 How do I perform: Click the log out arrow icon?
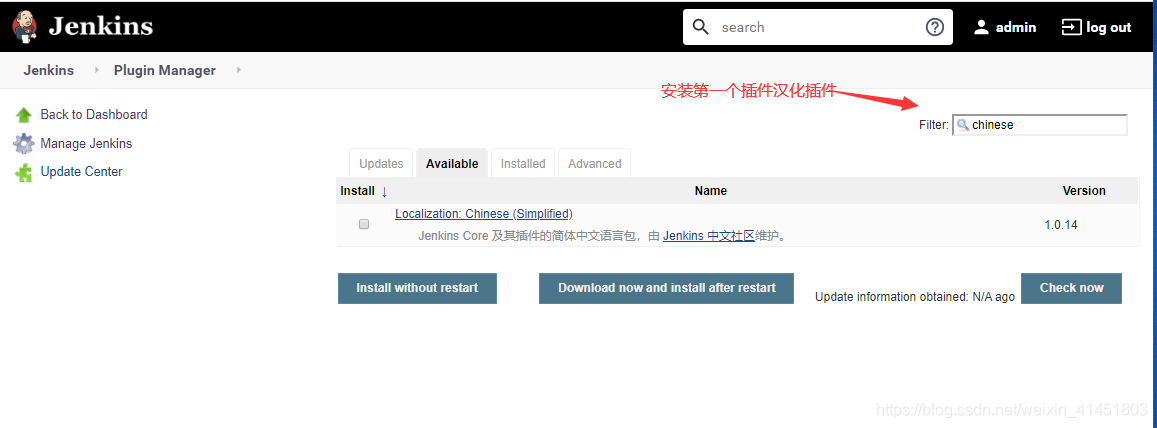pyautogui.click(x=1070, y=27)
